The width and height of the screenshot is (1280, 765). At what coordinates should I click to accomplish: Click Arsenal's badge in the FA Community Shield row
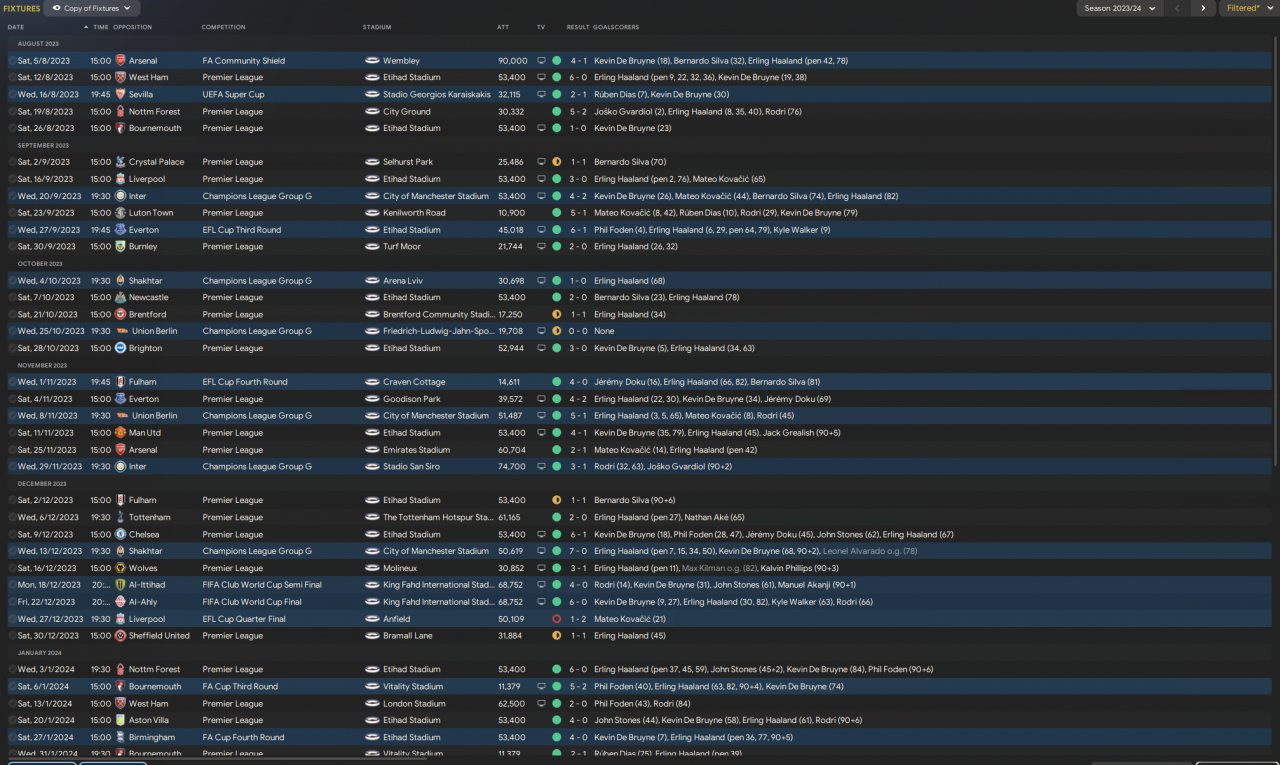pos(120,61)
